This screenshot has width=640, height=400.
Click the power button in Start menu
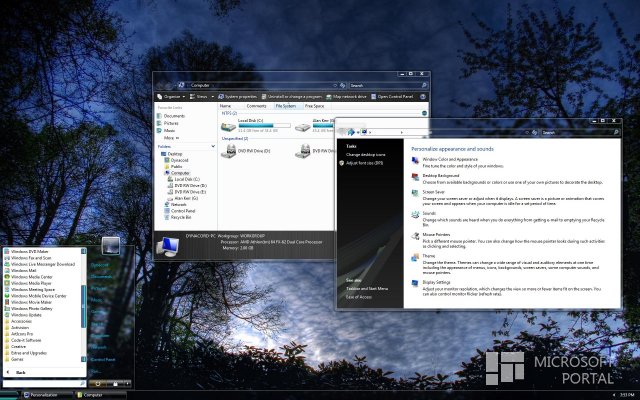pyautogui.click(x=98, y=384)
